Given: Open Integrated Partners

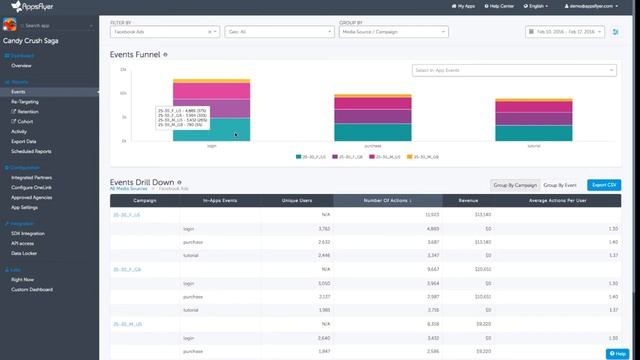Looking at the screenshot, I should point(31,178).
